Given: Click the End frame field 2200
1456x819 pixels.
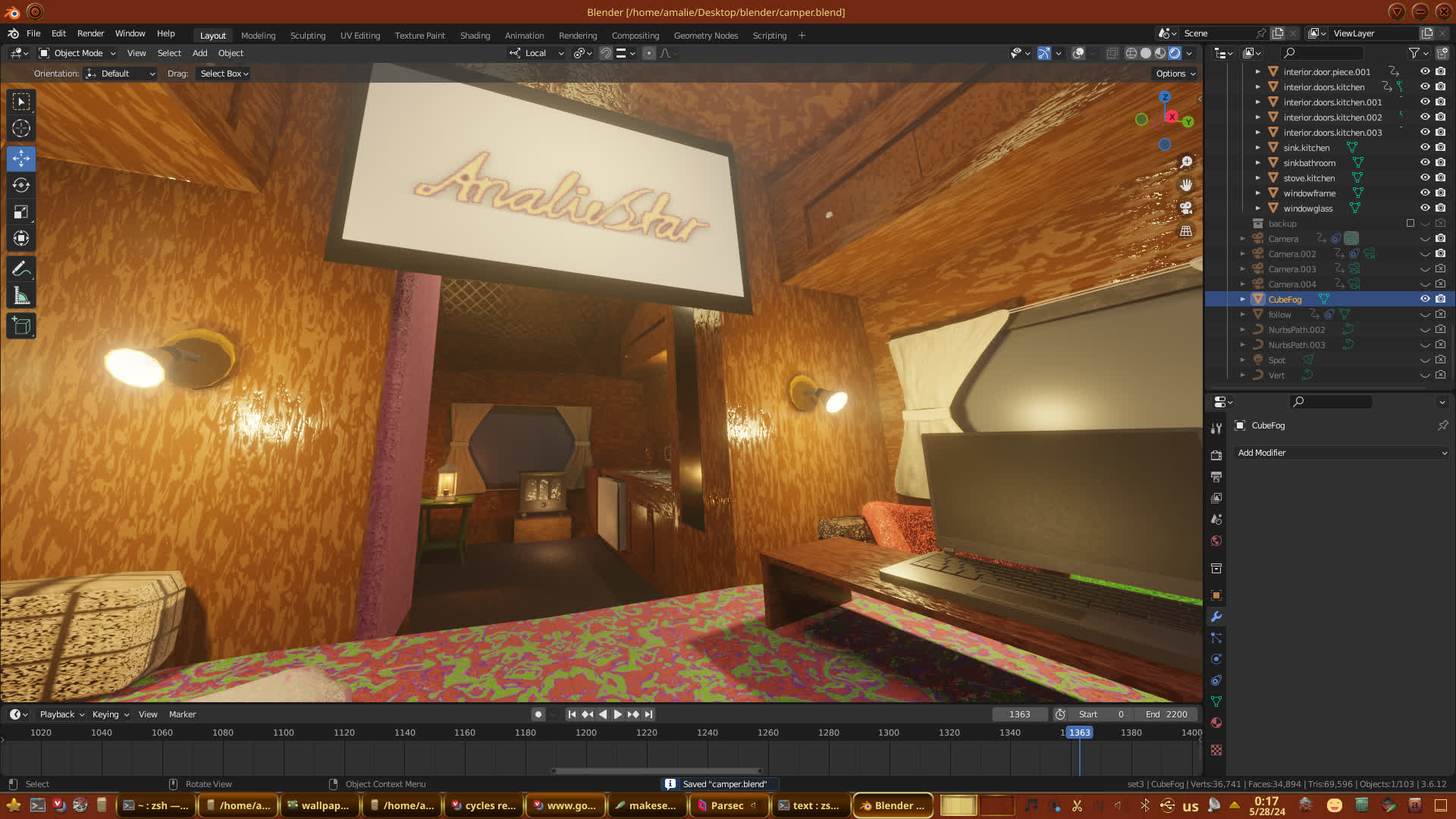Looking at the screenshot, I should pos(1168,714).
